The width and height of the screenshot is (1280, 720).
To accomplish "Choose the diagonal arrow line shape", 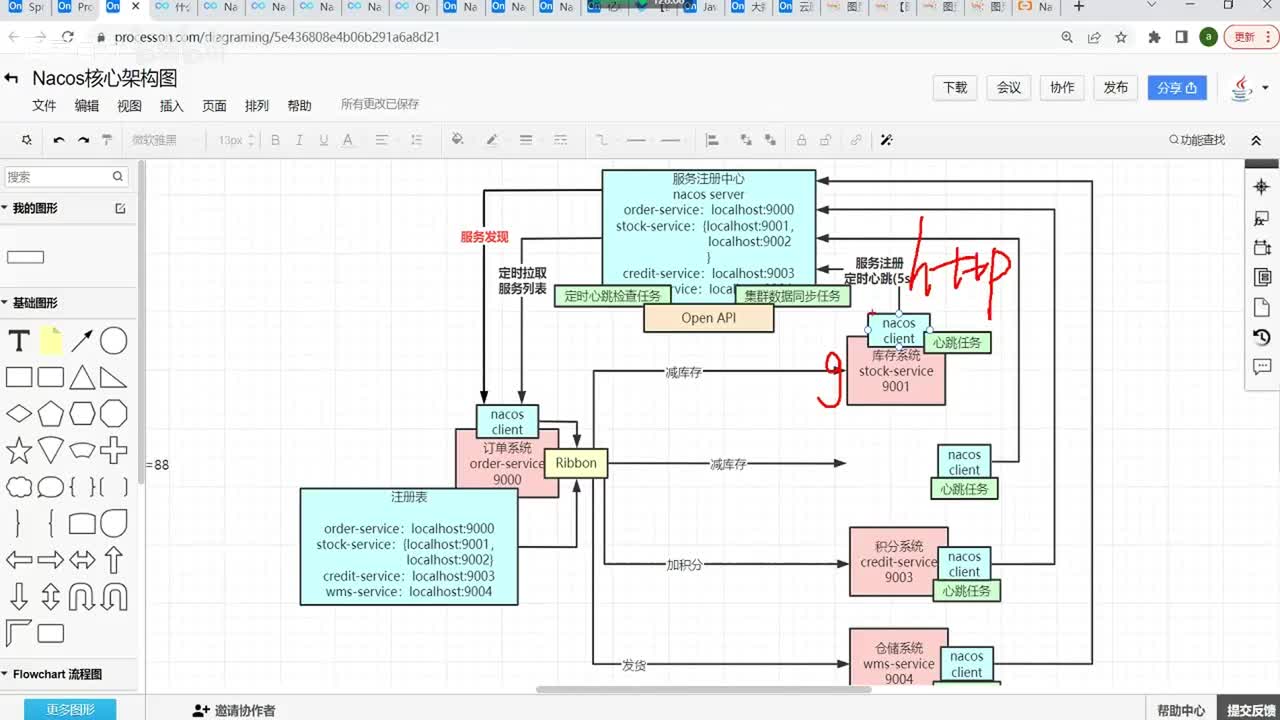I will pos(82,341).
